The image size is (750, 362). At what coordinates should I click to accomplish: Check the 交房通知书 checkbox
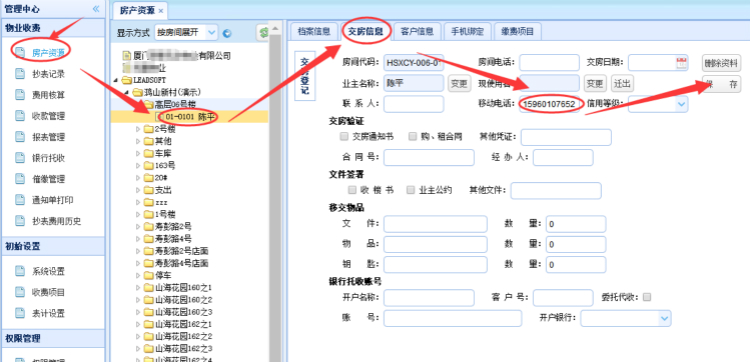click(x=343, y=137)
